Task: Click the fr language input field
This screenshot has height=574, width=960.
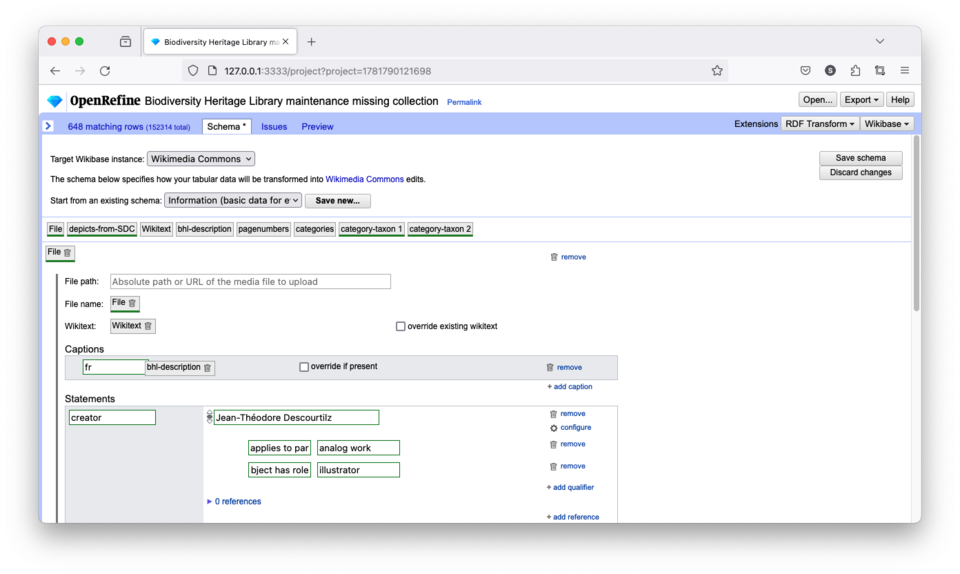Action: pos(114,367)
